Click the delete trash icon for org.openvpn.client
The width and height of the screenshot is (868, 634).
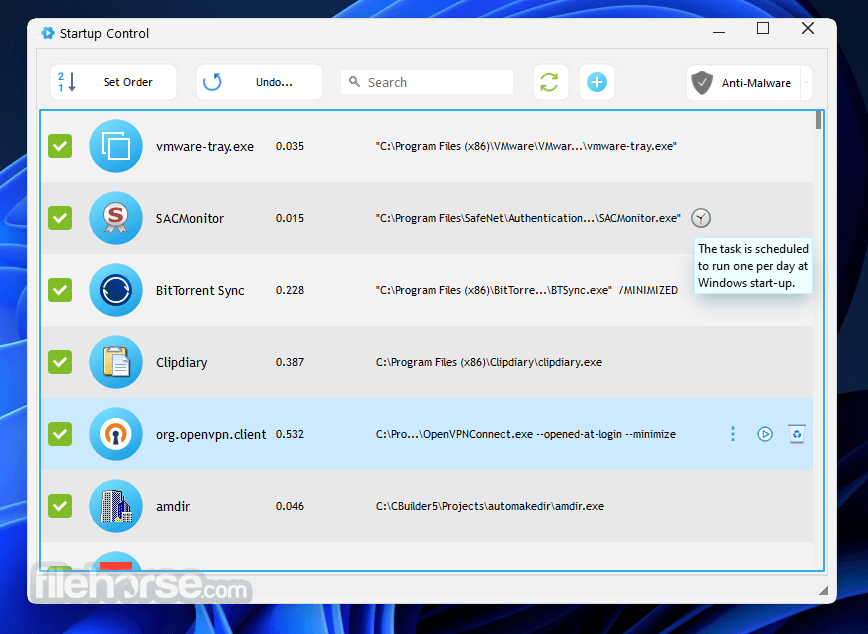(x=797, y=434)
